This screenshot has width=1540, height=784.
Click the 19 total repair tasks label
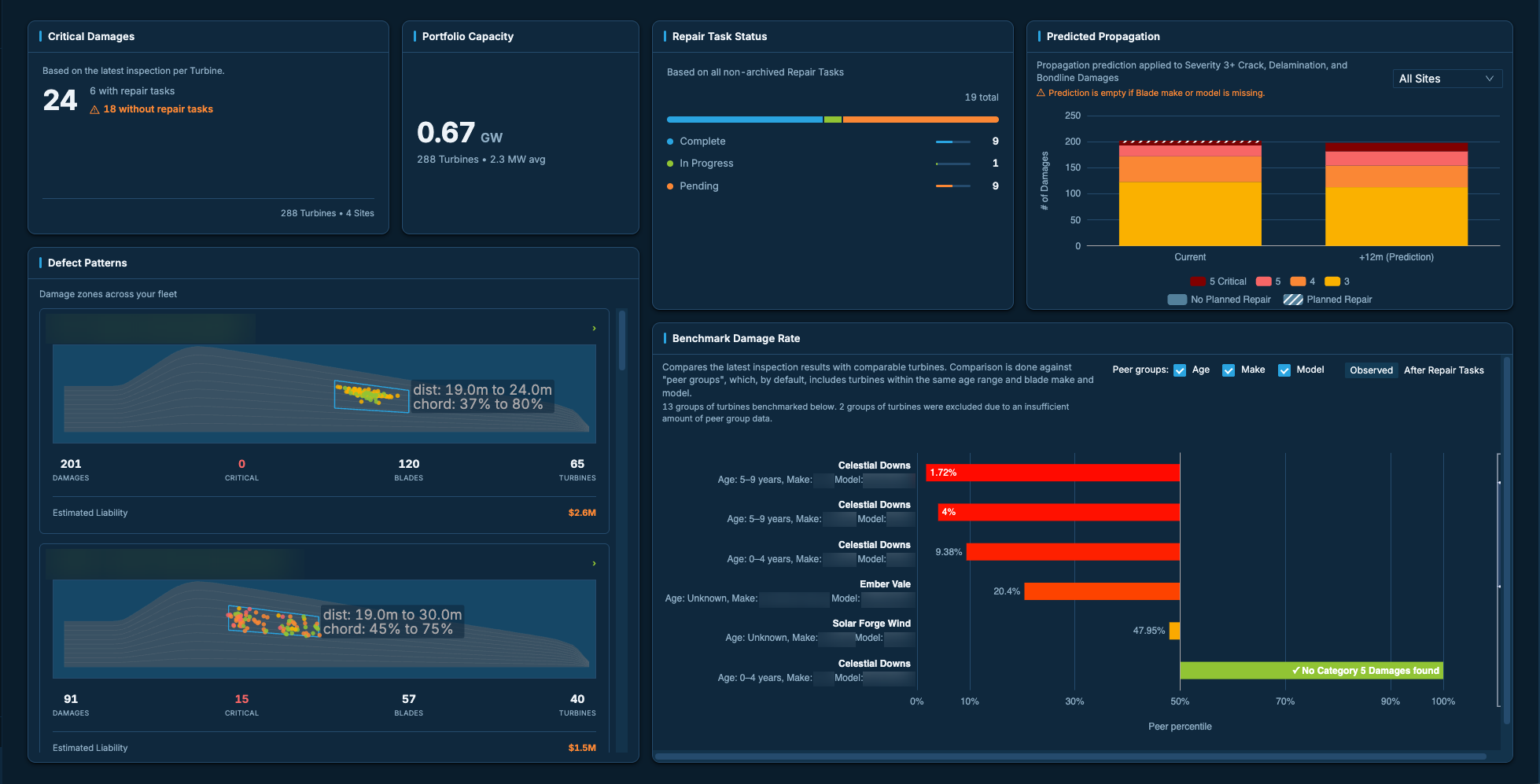click(x=982, y=98)
